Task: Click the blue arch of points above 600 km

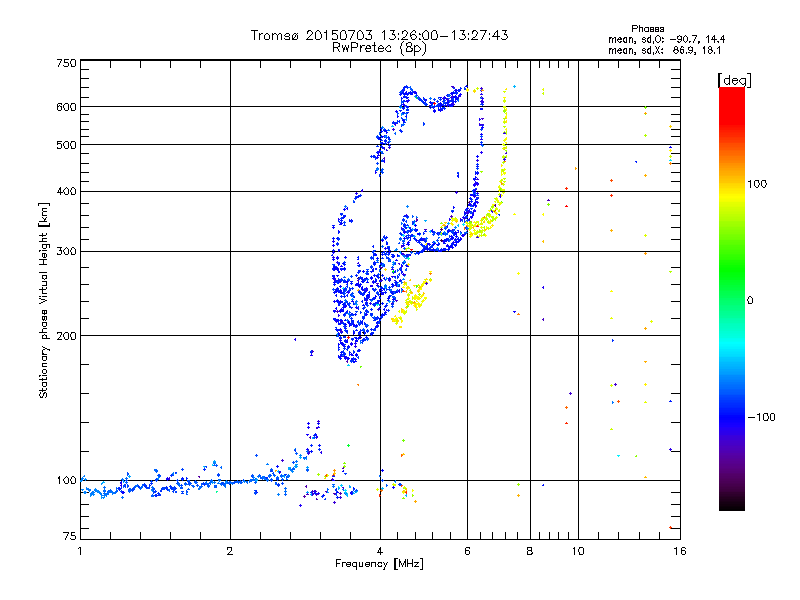Action: pos(433,97)
